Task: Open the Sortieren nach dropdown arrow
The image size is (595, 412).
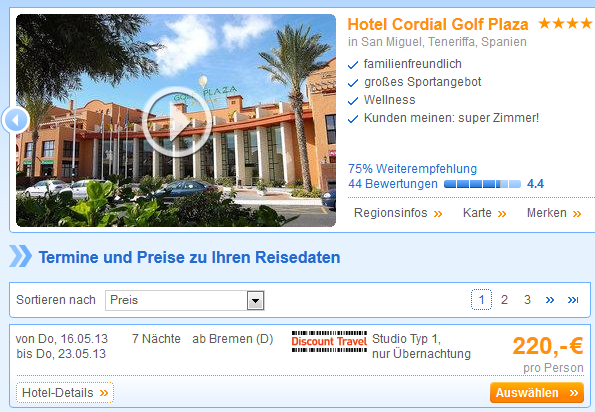Action: coord(255,300)
